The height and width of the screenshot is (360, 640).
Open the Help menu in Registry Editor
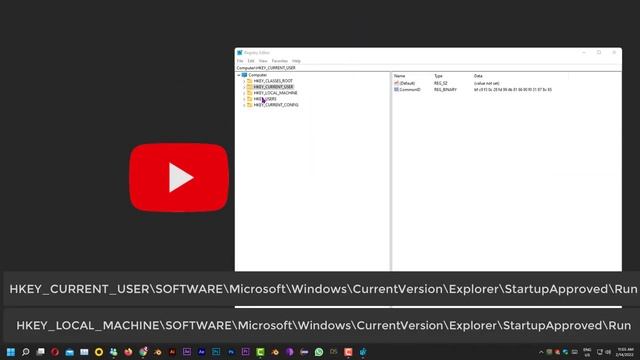296,61
